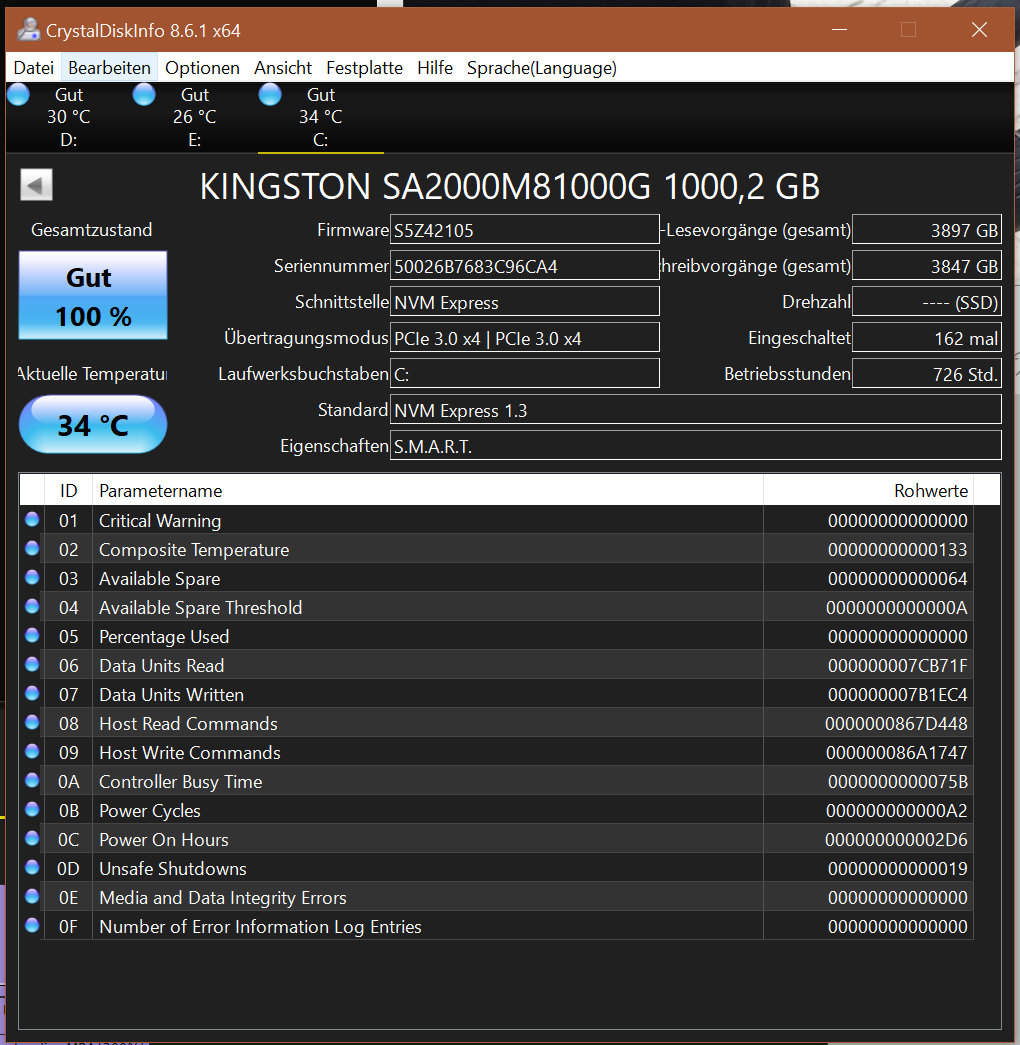Click the previous disk arrow button

pos(36,185)
